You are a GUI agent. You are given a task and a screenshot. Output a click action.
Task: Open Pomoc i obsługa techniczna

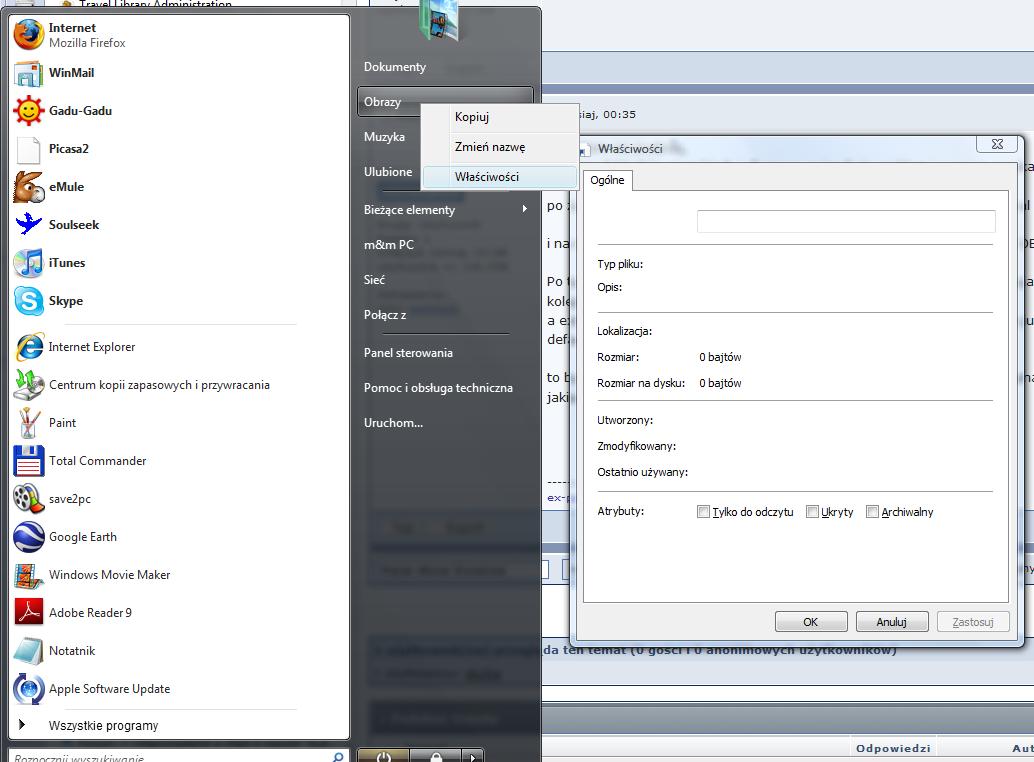[438, 388]
